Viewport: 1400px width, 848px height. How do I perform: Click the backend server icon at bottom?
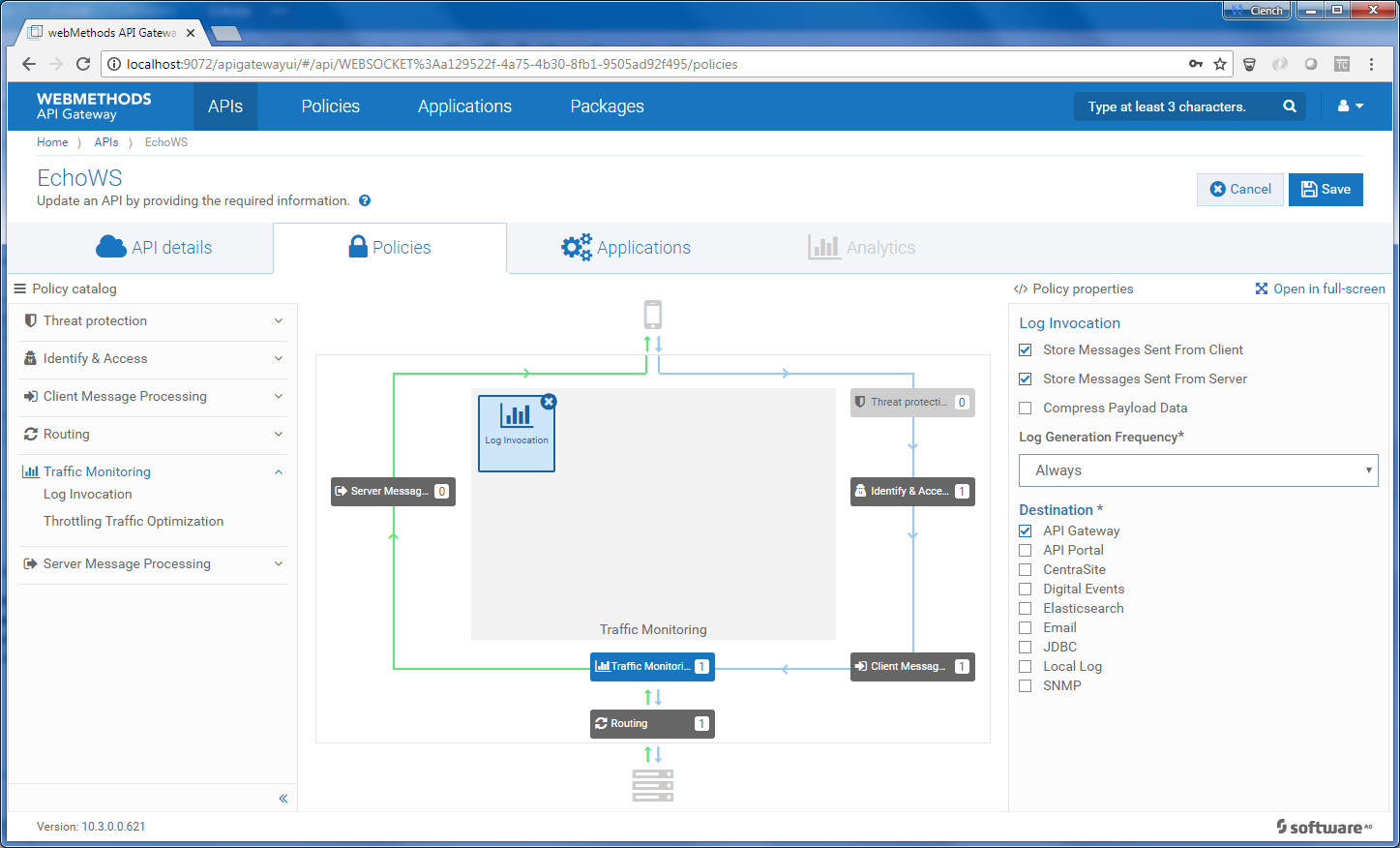(653, 785)
